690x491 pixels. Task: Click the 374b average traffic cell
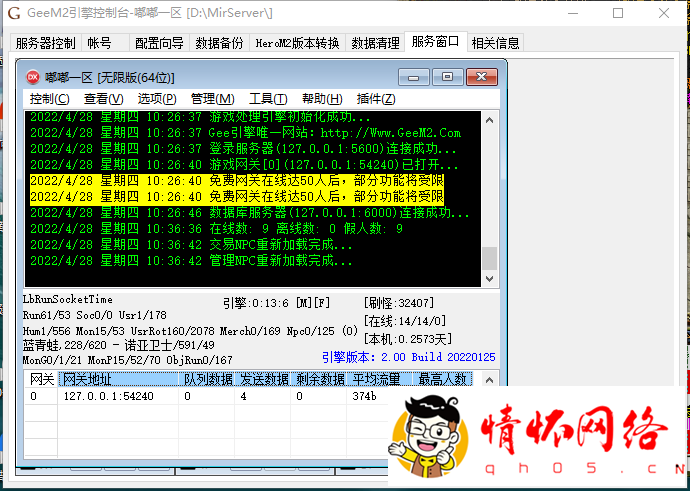point(364,396)
